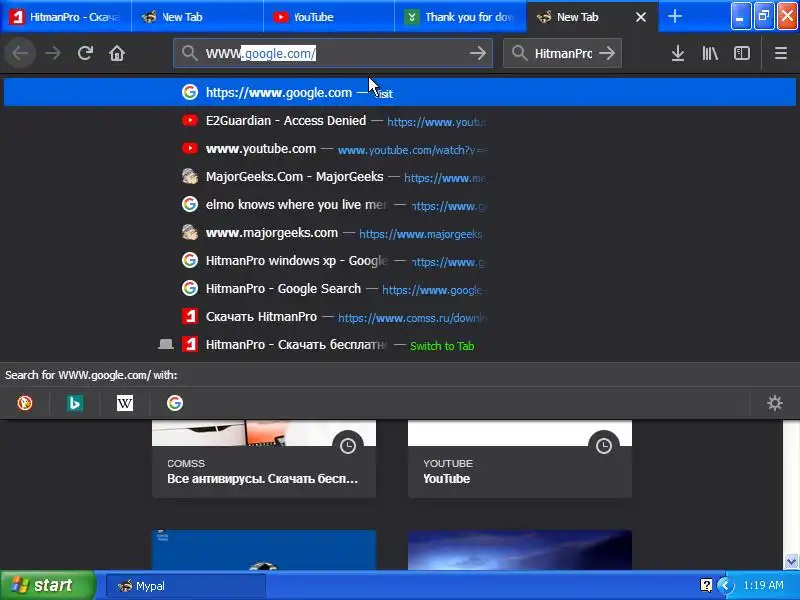Click the 1:19 AM taskbar clock
The height and width of the screenshot is (600, 800).
764,585
